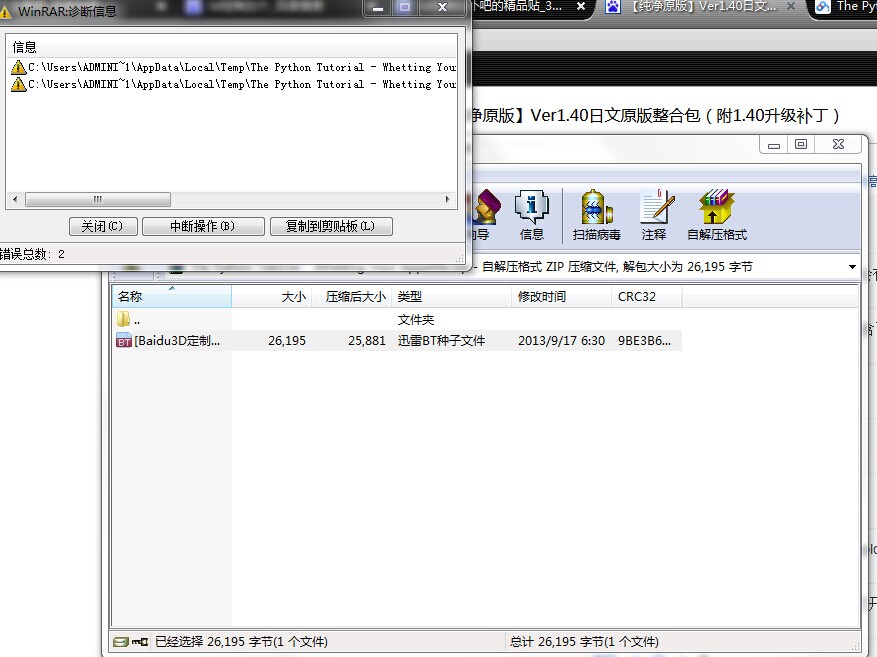The height and width of the screenshot is (657, 877).
Task: Select the BT torrent file icon
Action: point(124,341)
